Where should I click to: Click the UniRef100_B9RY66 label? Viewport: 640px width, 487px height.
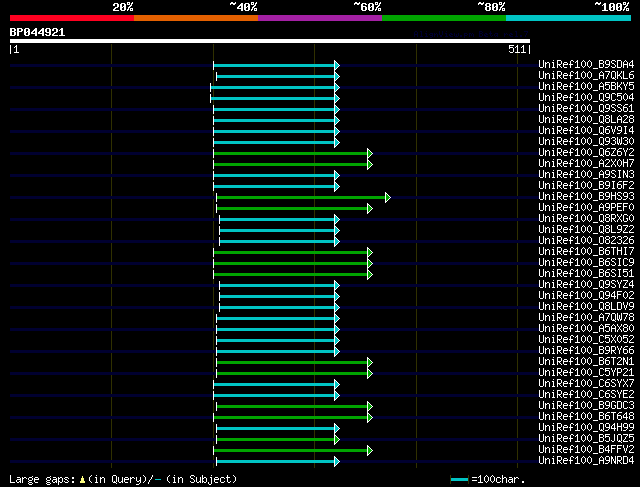[x=586, y=351]
